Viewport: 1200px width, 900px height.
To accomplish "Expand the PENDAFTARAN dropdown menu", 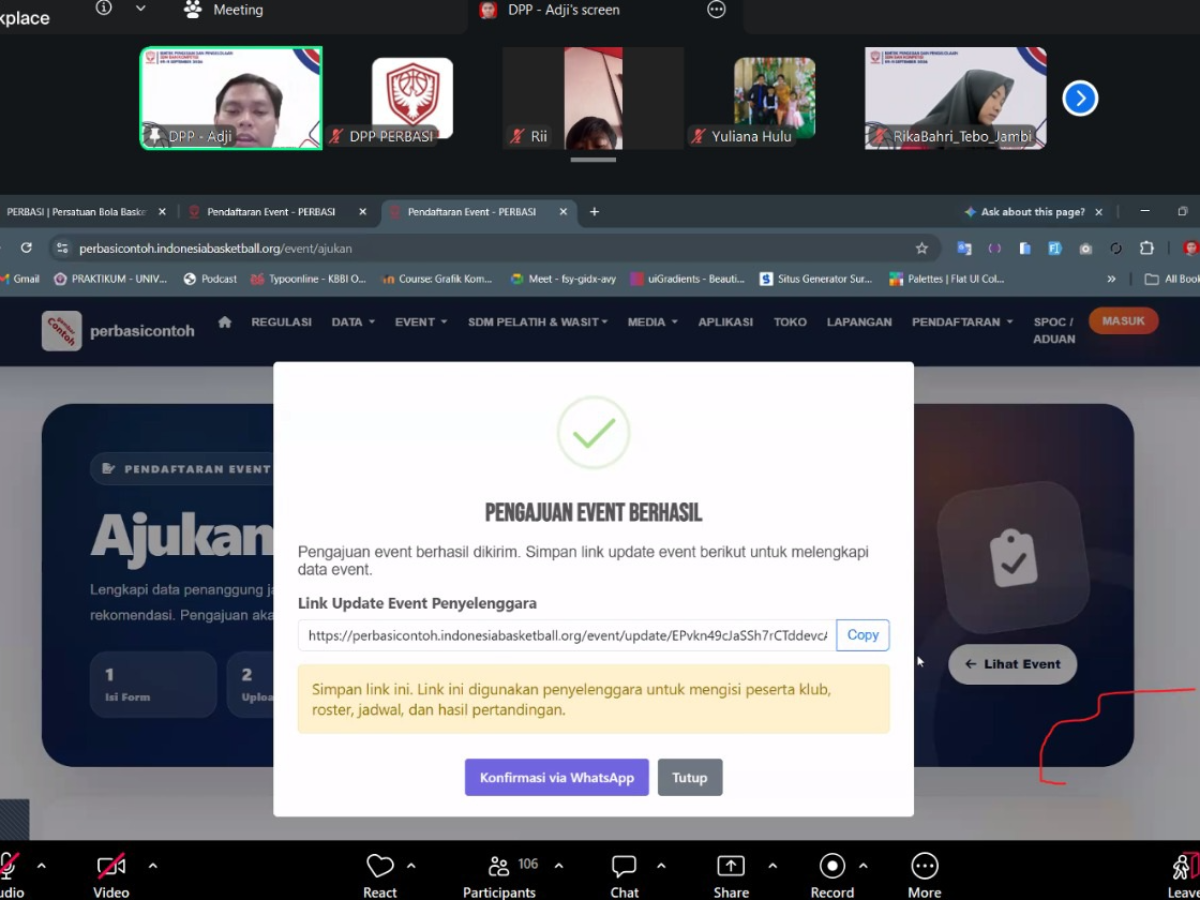I will (962, 322).
